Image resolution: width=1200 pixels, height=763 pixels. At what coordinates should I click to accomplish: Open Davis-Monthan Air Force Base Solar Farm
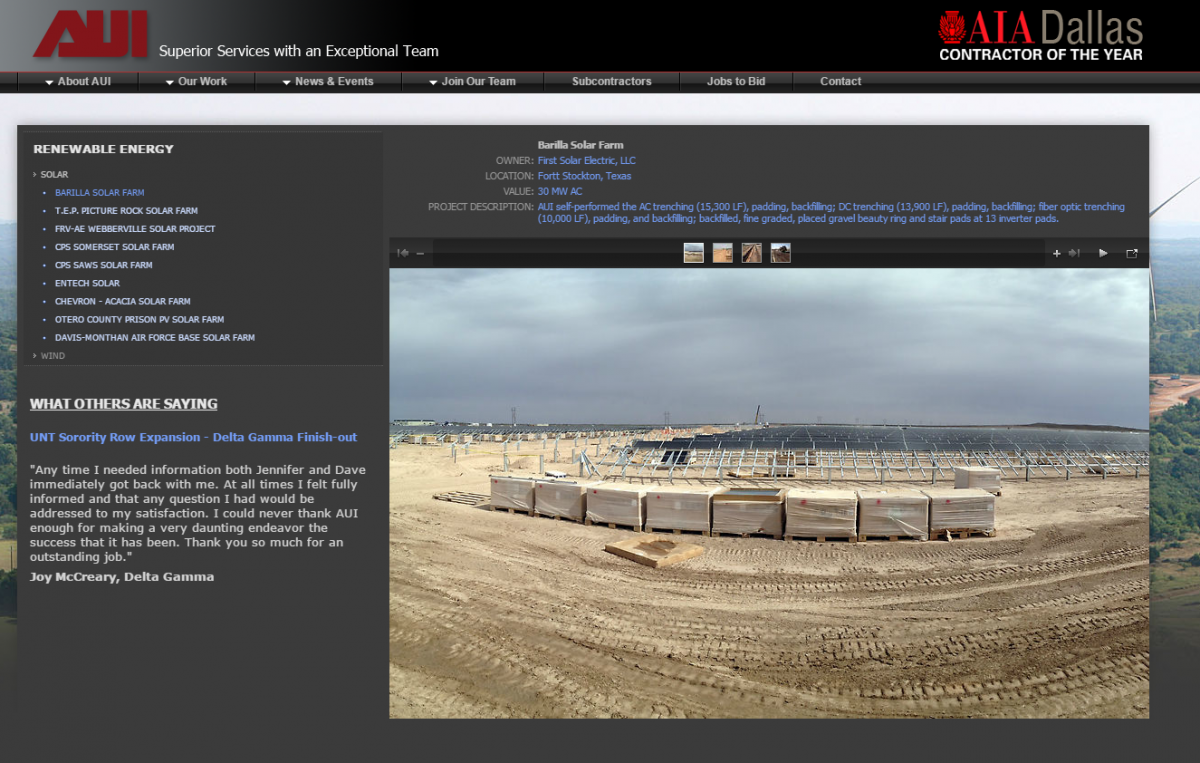[x=155, y=338]
